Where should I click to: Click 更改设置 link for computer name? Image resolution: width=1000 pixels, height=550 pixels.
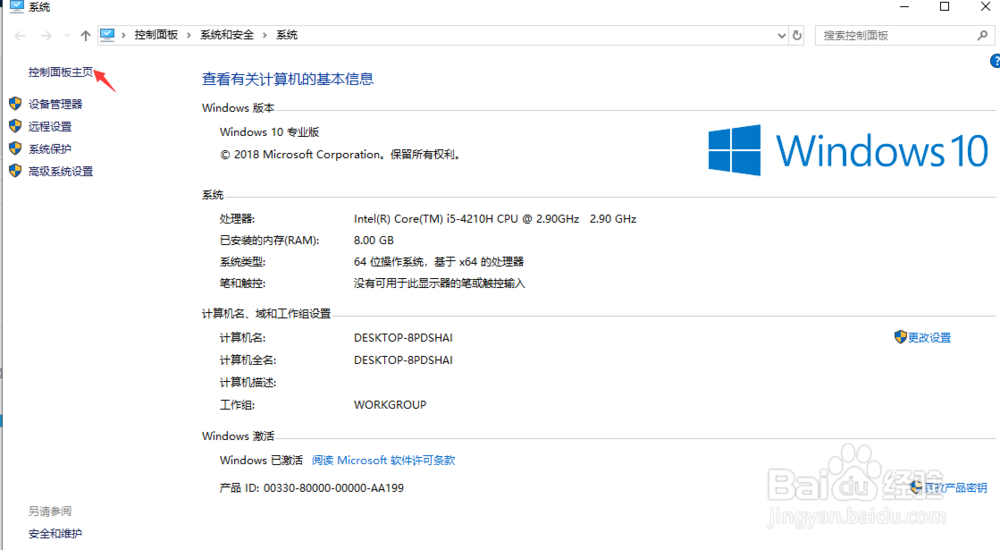[x=929, y=338]
